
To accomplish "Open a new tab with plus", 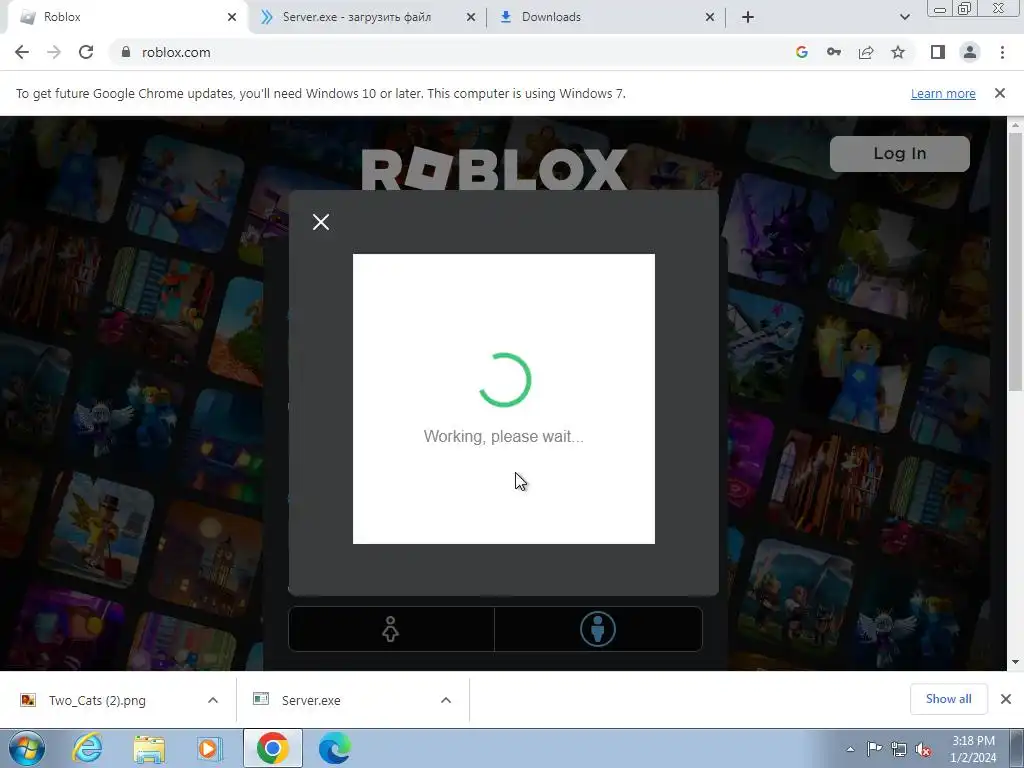I will click(x=748, y=17).
